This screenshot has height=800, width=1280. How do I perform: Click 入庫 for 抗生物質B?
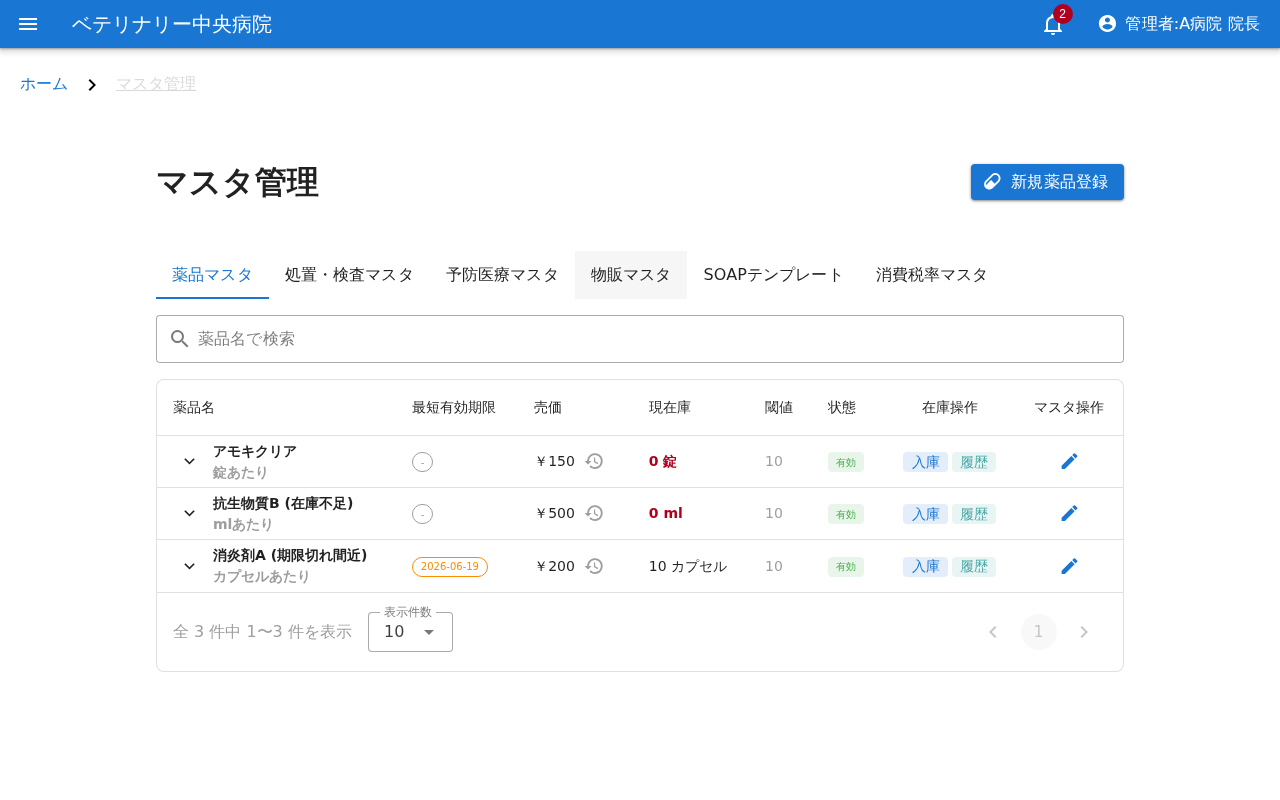coord(925,514)
